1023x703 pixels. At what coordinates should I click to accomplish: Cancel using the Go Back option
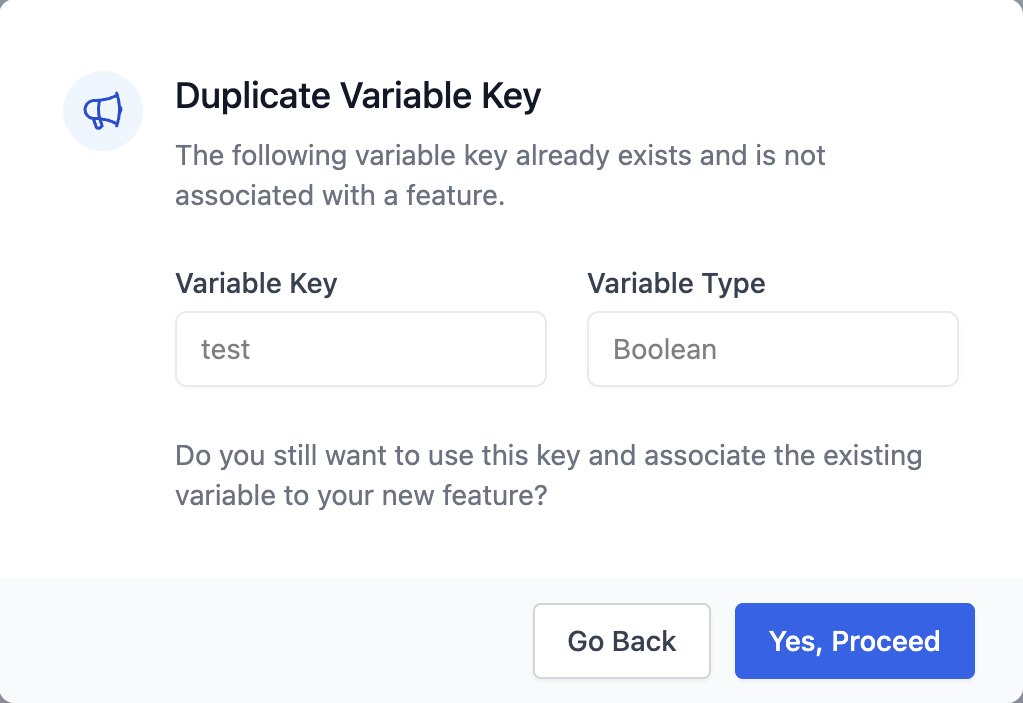coord(621,641)
